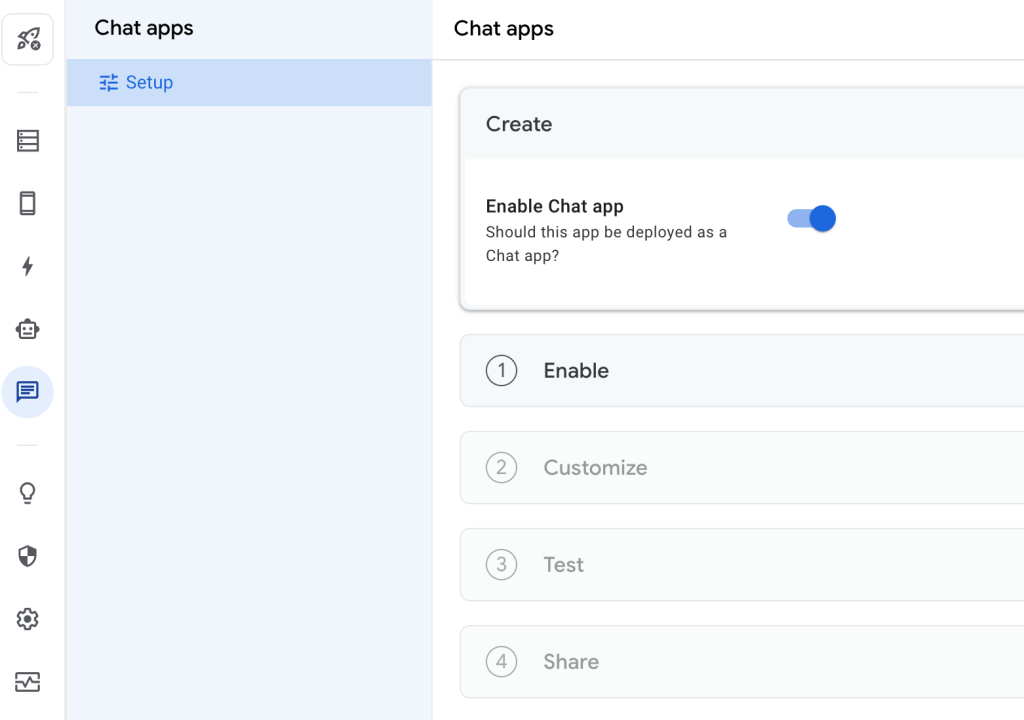This screenshot has width=1024, height=720.
Task: Open the Settings gear icon
Action: [28, 619]
